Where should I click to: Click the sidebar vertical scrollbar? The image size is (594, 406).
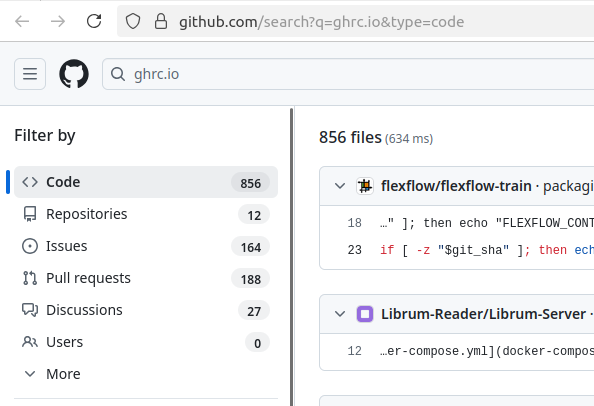pyautogui.click(x=291, y=257)
